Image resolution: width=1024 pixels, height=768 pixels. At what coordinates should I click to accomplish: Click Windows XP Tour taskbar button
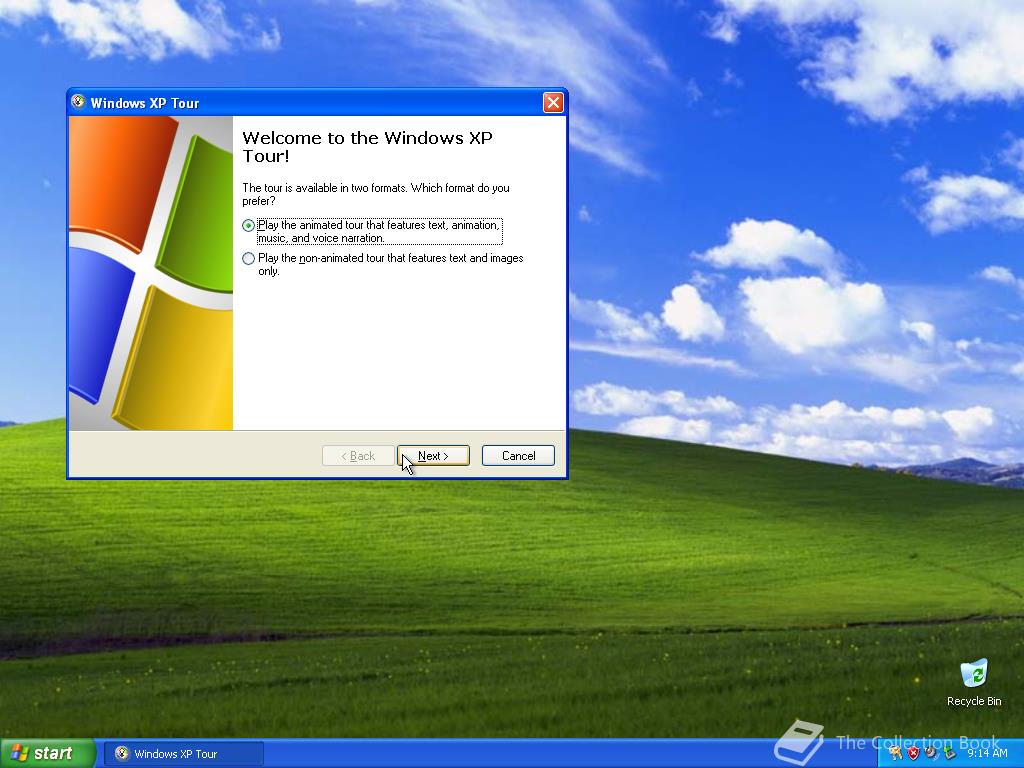coord(185,754)
